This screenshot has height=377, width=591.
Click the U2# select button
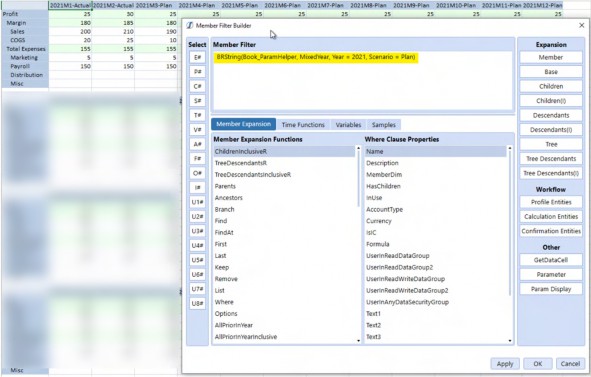point(198,216)
